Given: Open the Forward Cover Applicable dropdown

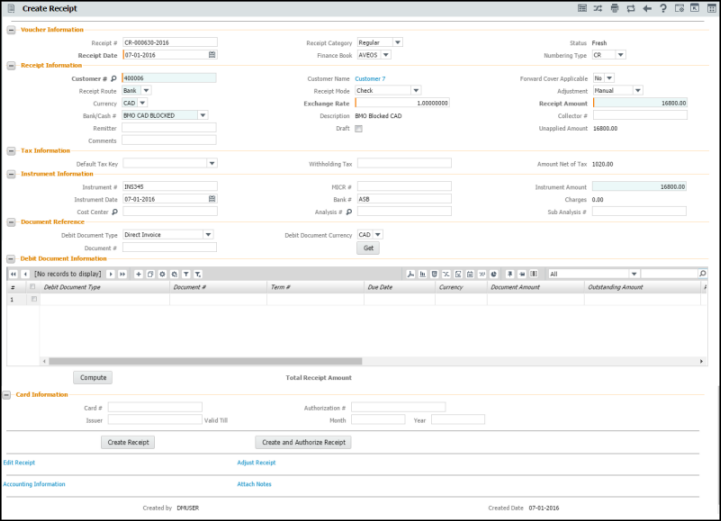Looking at the screenshot, I should click(x=609, y=78).
